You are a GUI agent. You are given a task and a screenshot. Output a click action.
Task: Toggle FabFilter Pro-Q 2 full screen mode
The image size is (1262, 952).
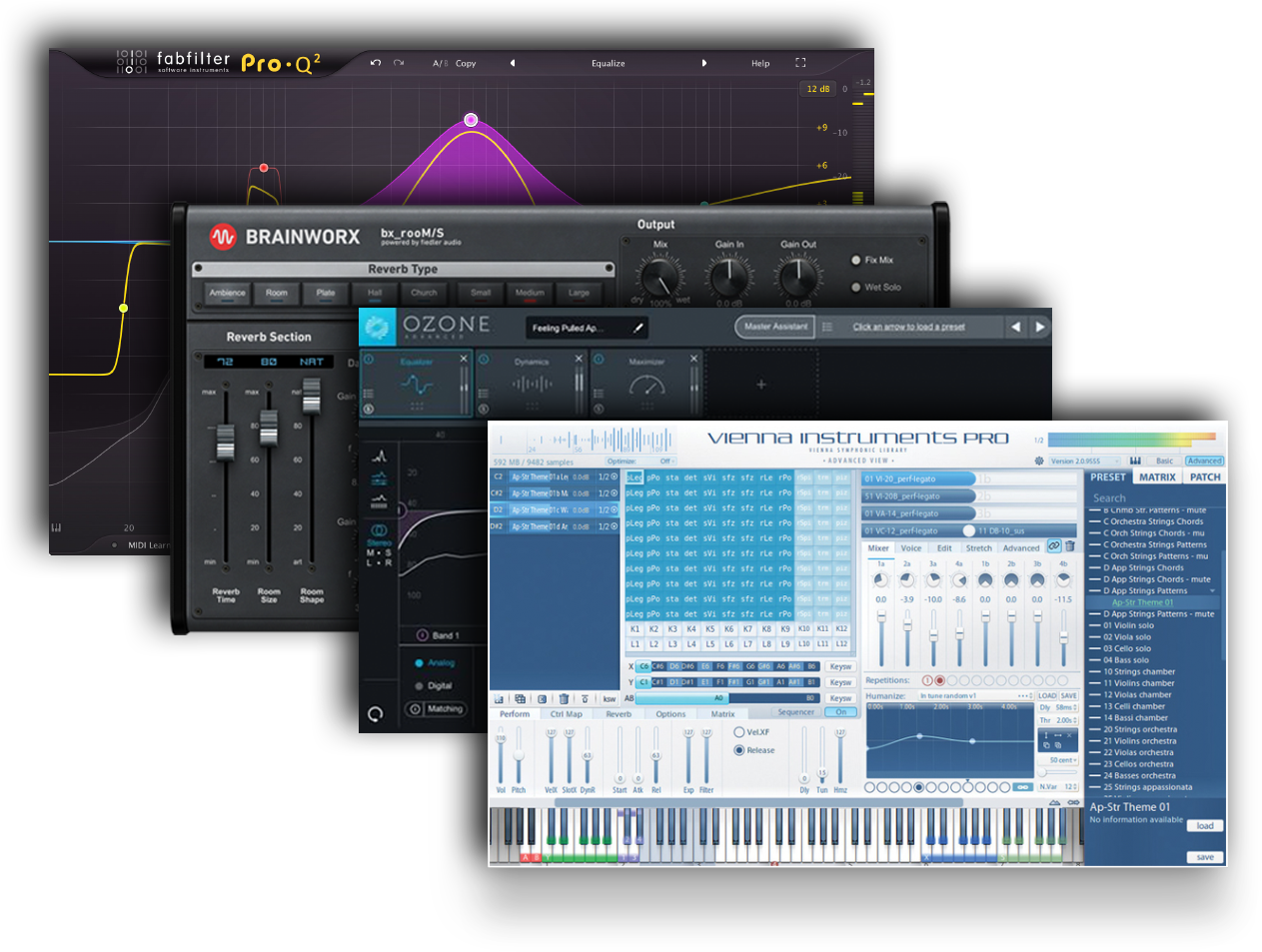coord(800,62)
